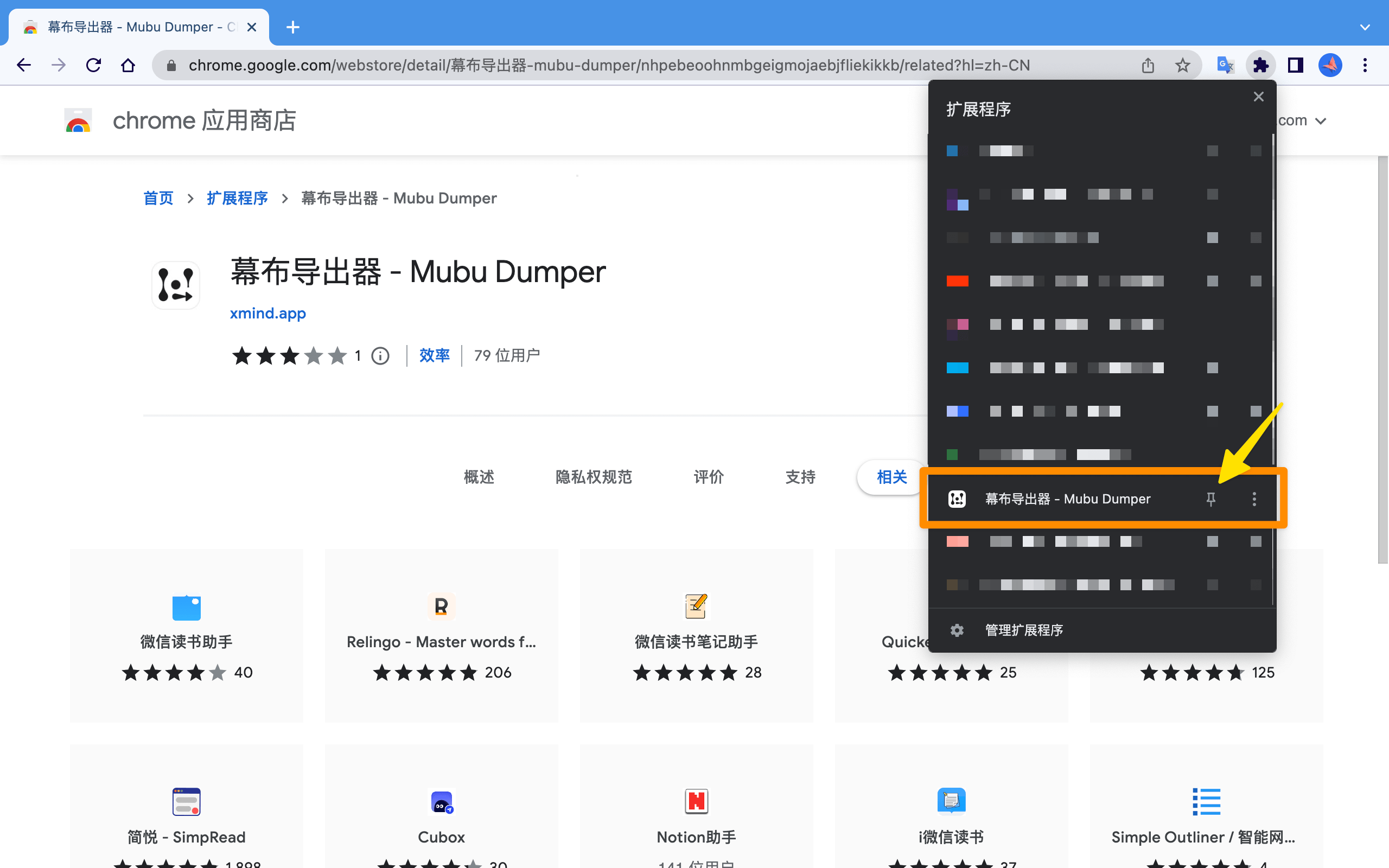Switch to the 概述 tab
Viewport: 1389px width, 868px height.
[x=479, y=476]
